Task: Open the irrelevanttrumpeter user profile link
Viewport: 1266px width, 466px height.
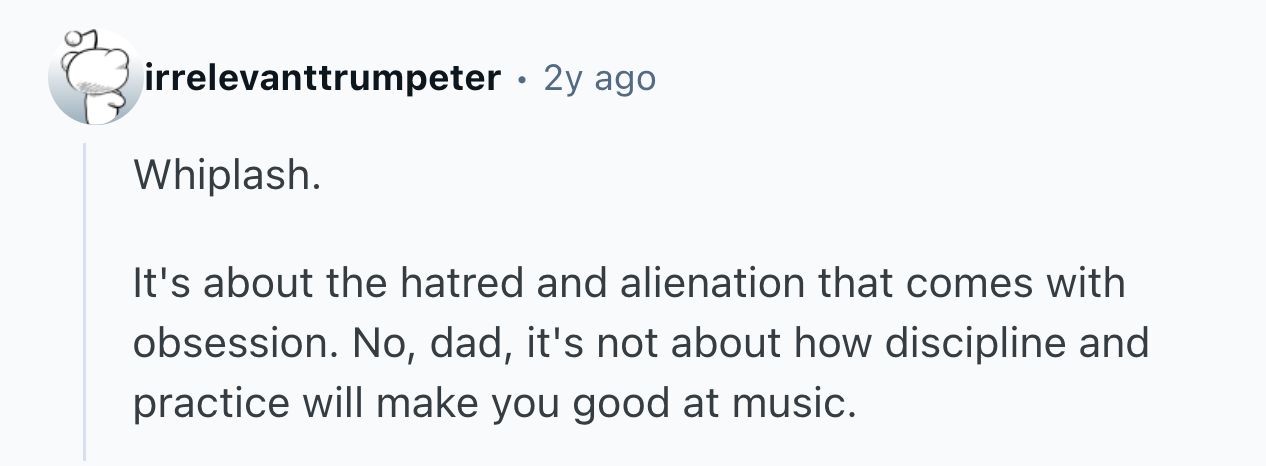Action: click(x=323, y=78)
